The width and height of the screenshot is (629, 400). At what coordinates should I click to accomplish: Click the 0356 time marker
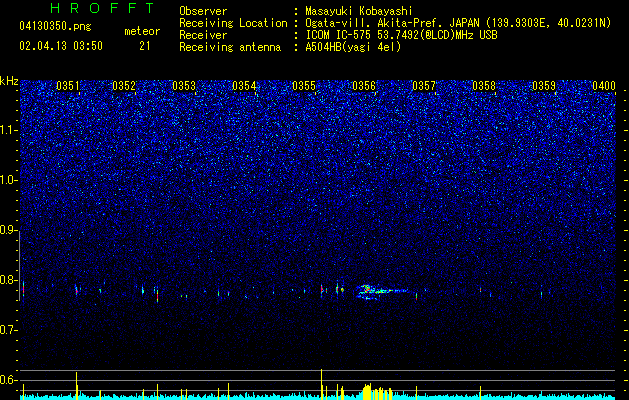(x=364, y=86)
